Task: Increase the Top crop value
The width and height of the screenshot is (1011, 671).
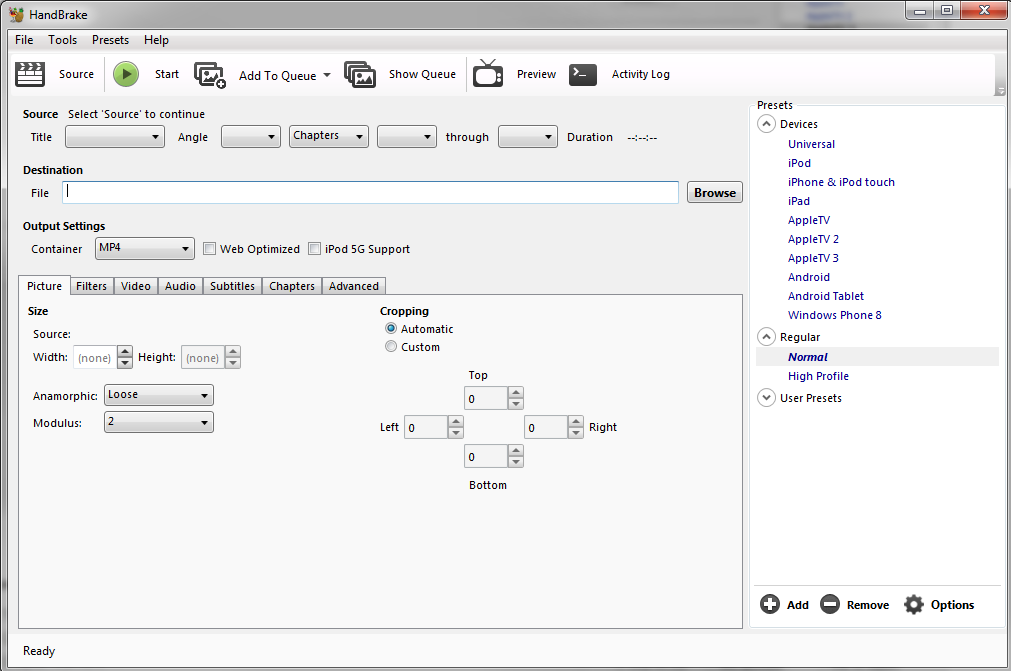Action: [x=515, y=393]
